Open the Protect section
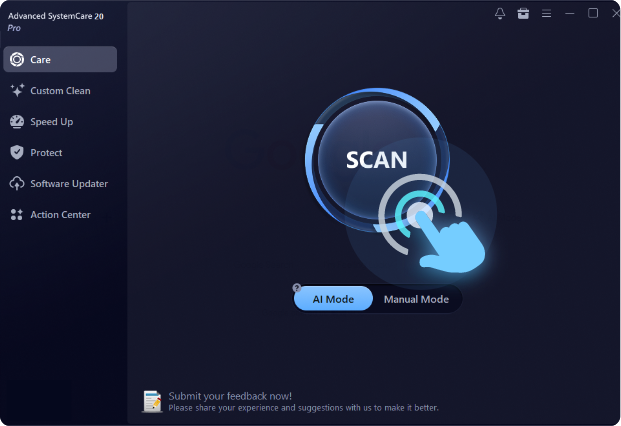The width and height of the screenshot is (621, 426). click(60, 152)
